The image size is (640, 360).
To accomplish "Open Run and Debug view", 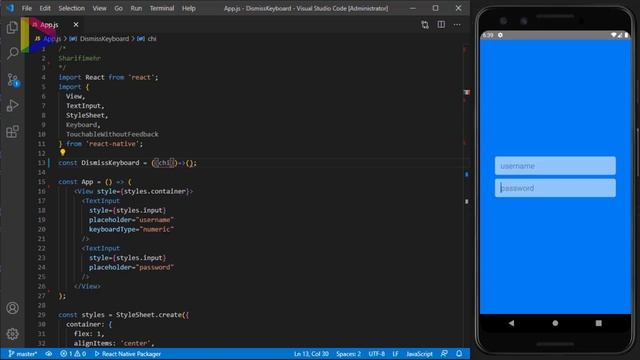I will coord(12,105).
